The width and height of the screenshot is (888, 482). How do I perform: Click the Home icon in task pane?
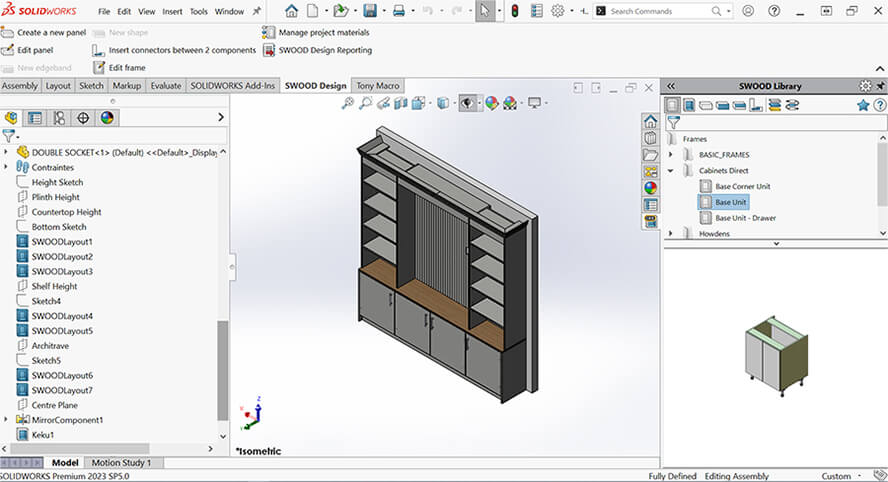tap(650, 122)
